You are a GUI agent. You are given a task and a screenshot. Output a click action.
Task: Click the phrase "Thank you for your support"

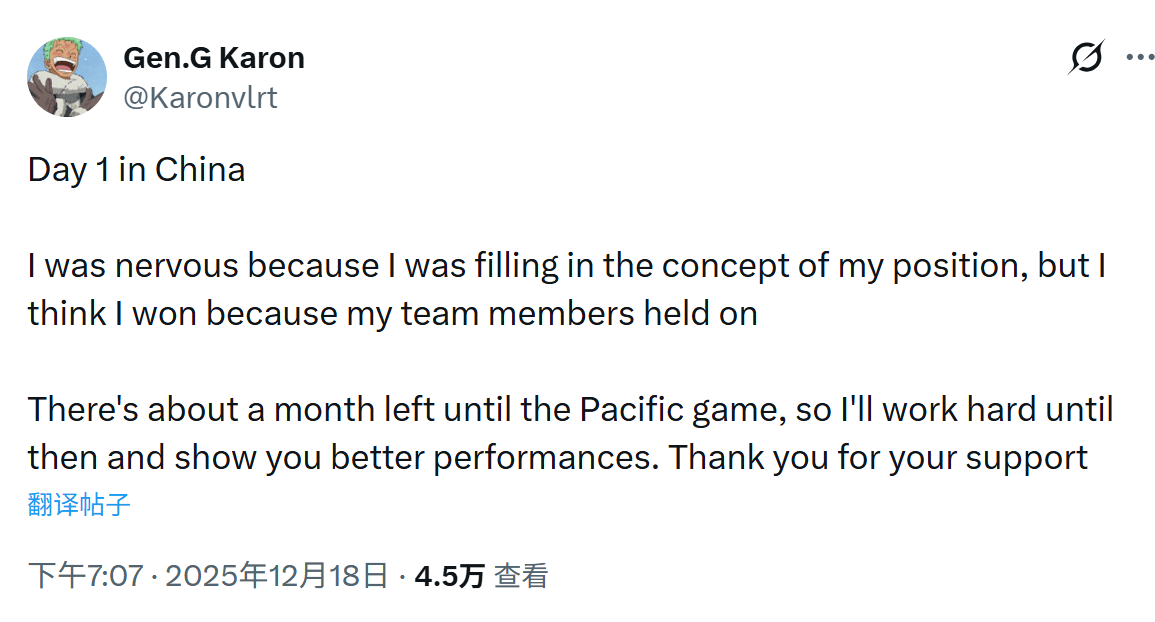click(x=878, y=458)
